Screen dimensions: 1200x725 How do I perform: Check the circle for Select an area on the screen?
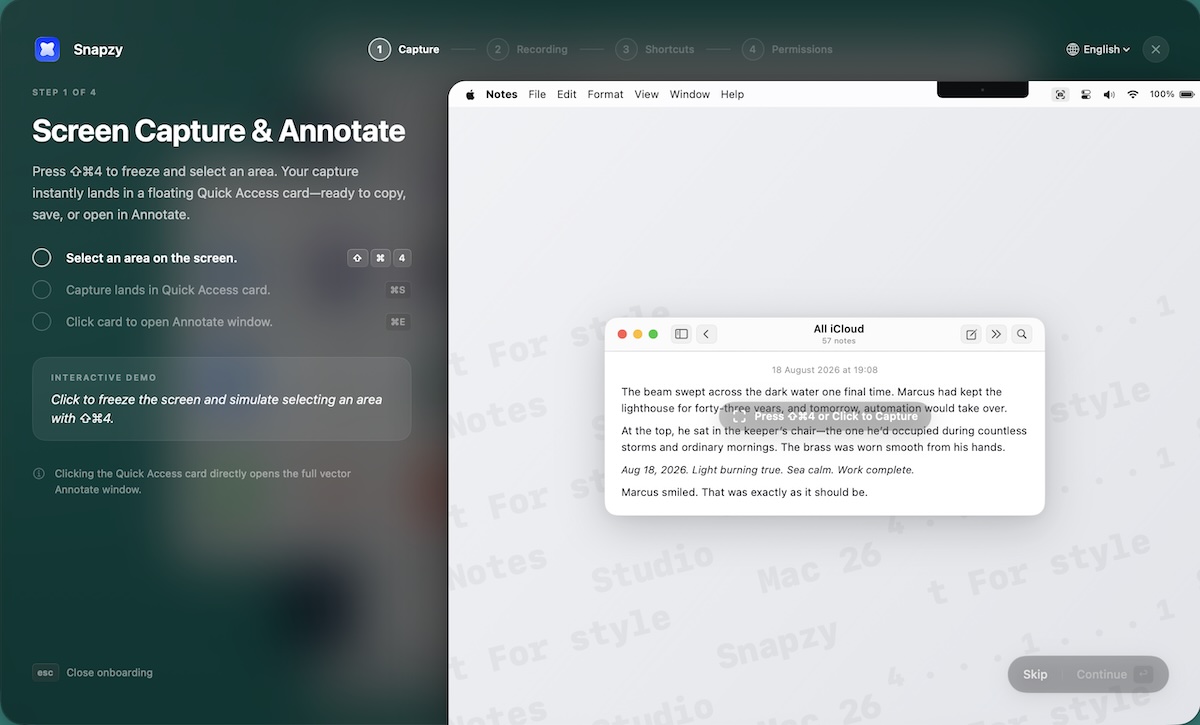[42, 258]
